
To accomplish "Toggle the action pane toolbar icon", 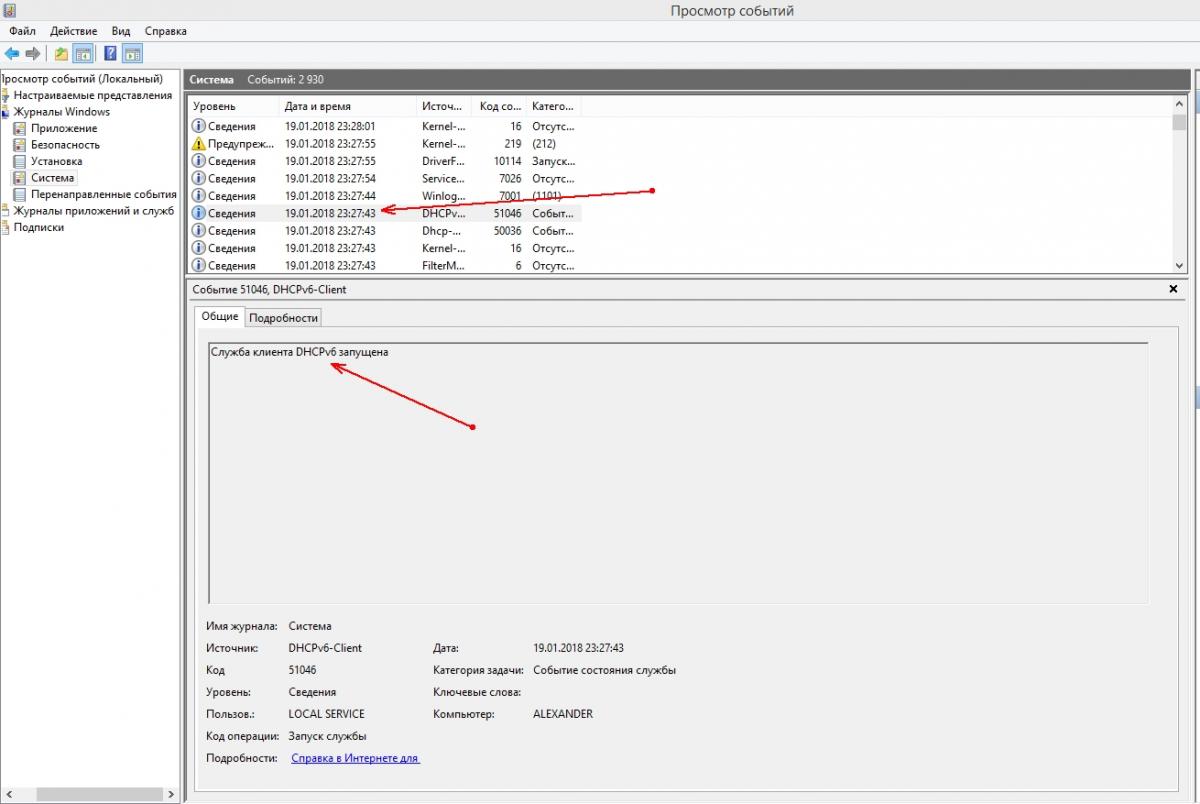I will coord(132,54).
